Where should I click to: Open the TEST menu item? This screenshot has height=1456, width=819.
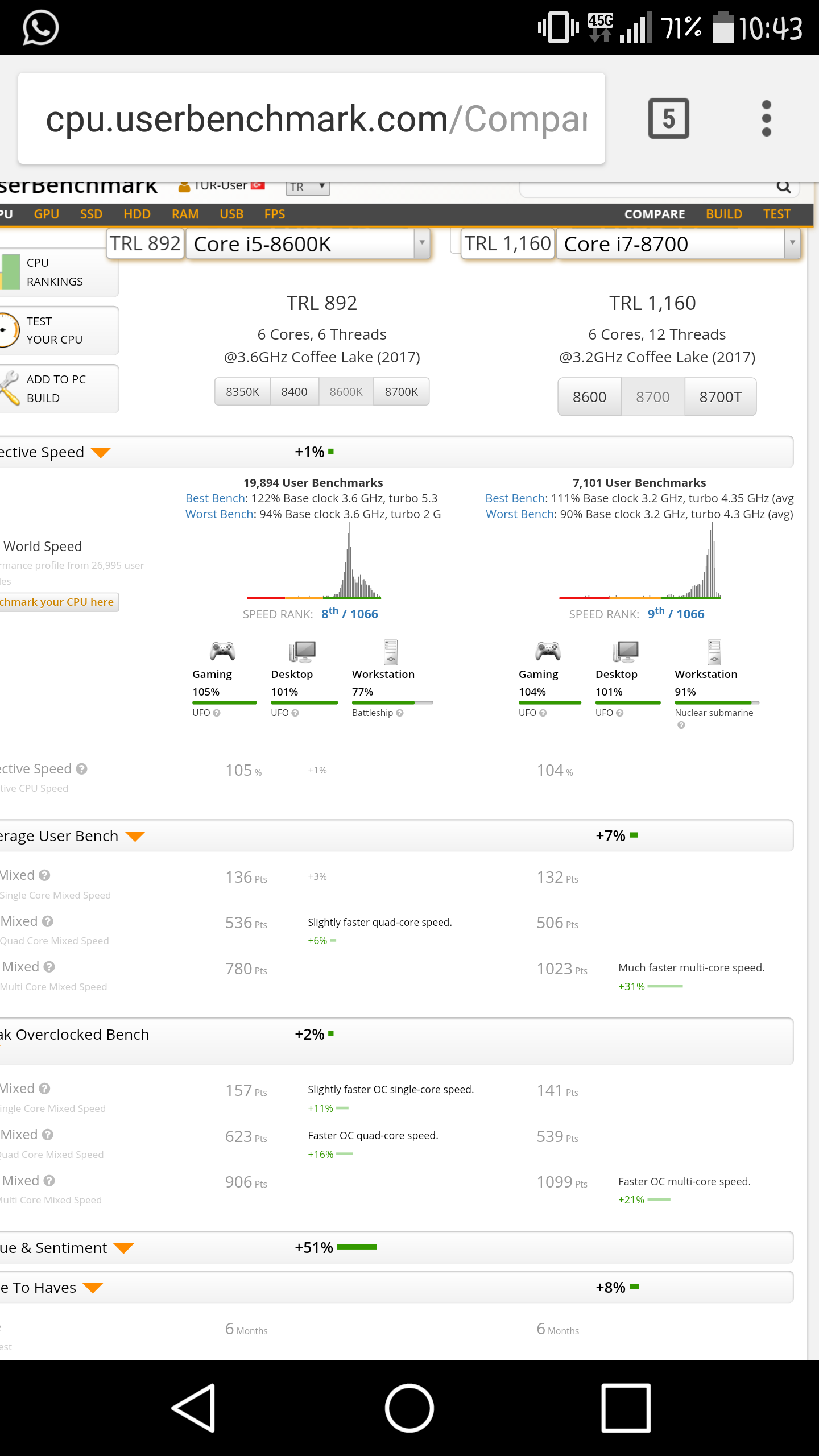[x=777, y=214]
